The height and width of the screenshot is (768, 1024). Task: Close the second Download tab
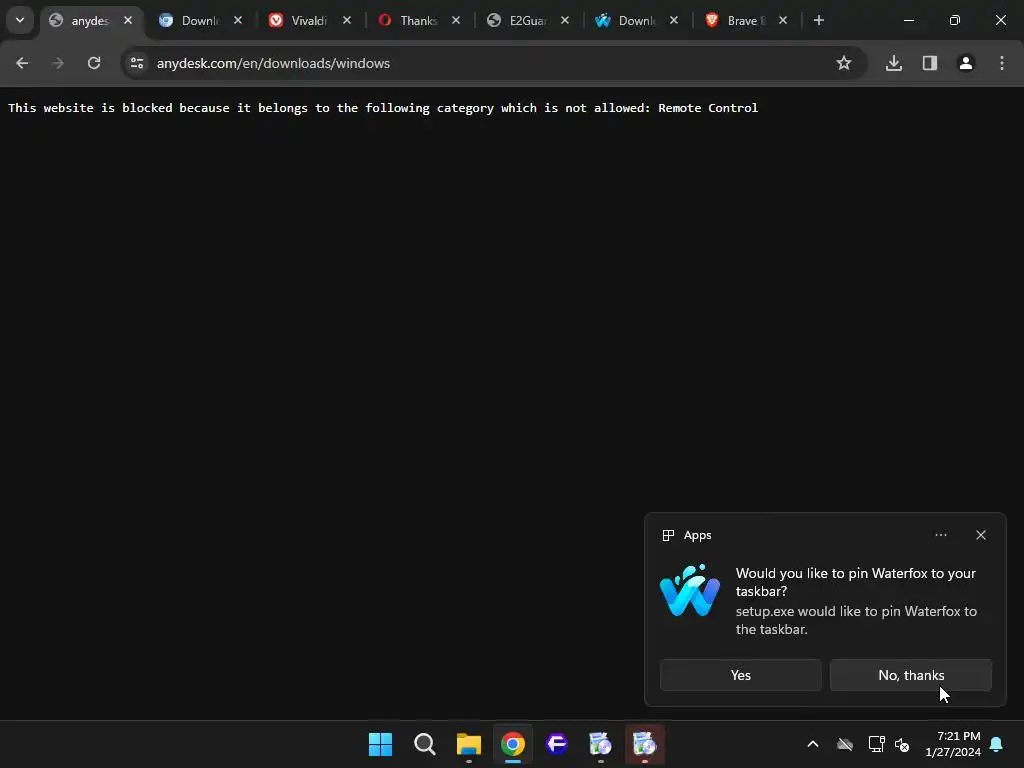(238, 21)
